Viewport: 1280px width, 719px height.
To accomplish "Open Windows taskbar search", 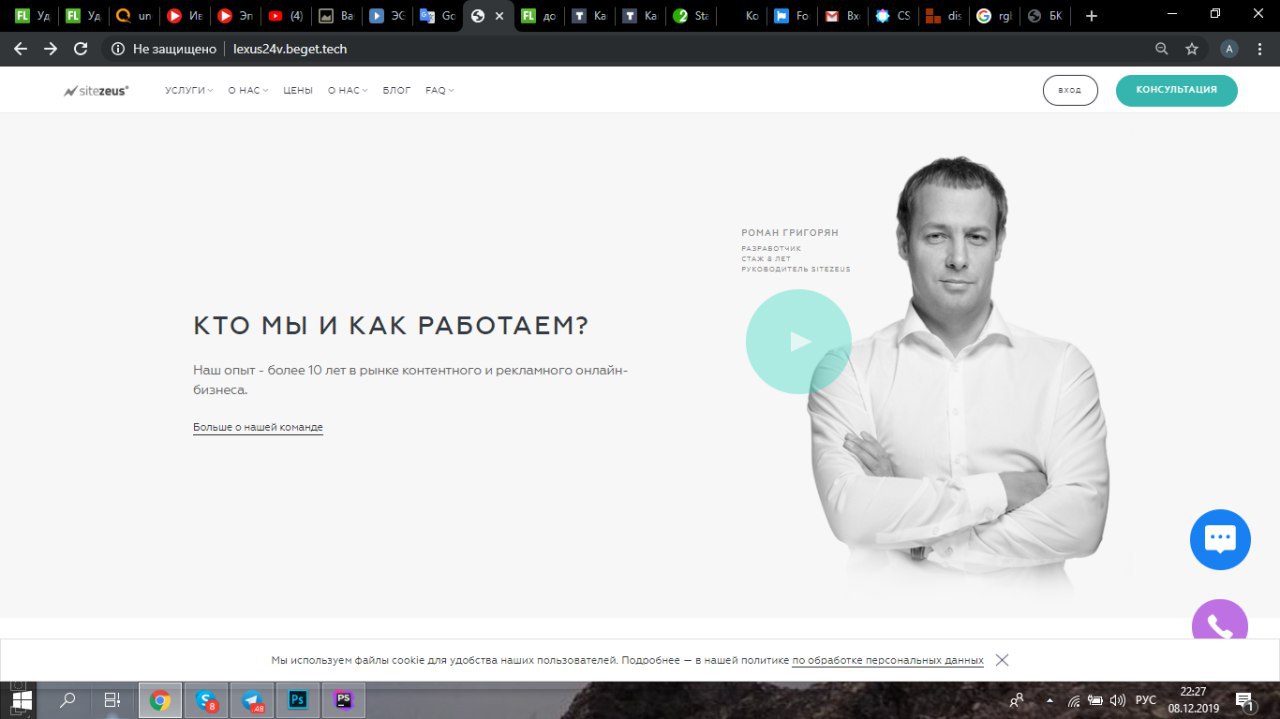I will [68, 700].
